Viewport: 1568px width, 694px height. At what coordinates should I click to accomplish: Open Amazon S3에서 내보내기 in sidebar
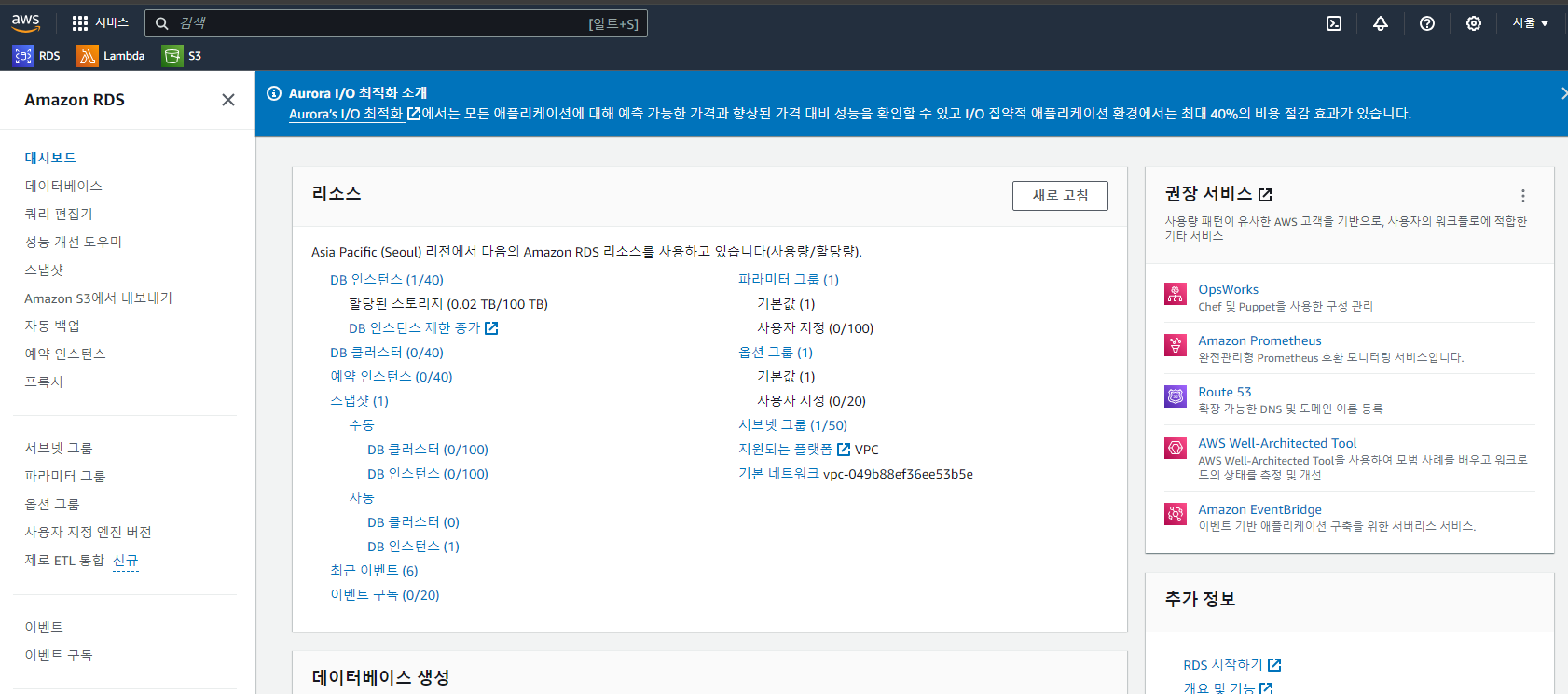coord(98,298)
